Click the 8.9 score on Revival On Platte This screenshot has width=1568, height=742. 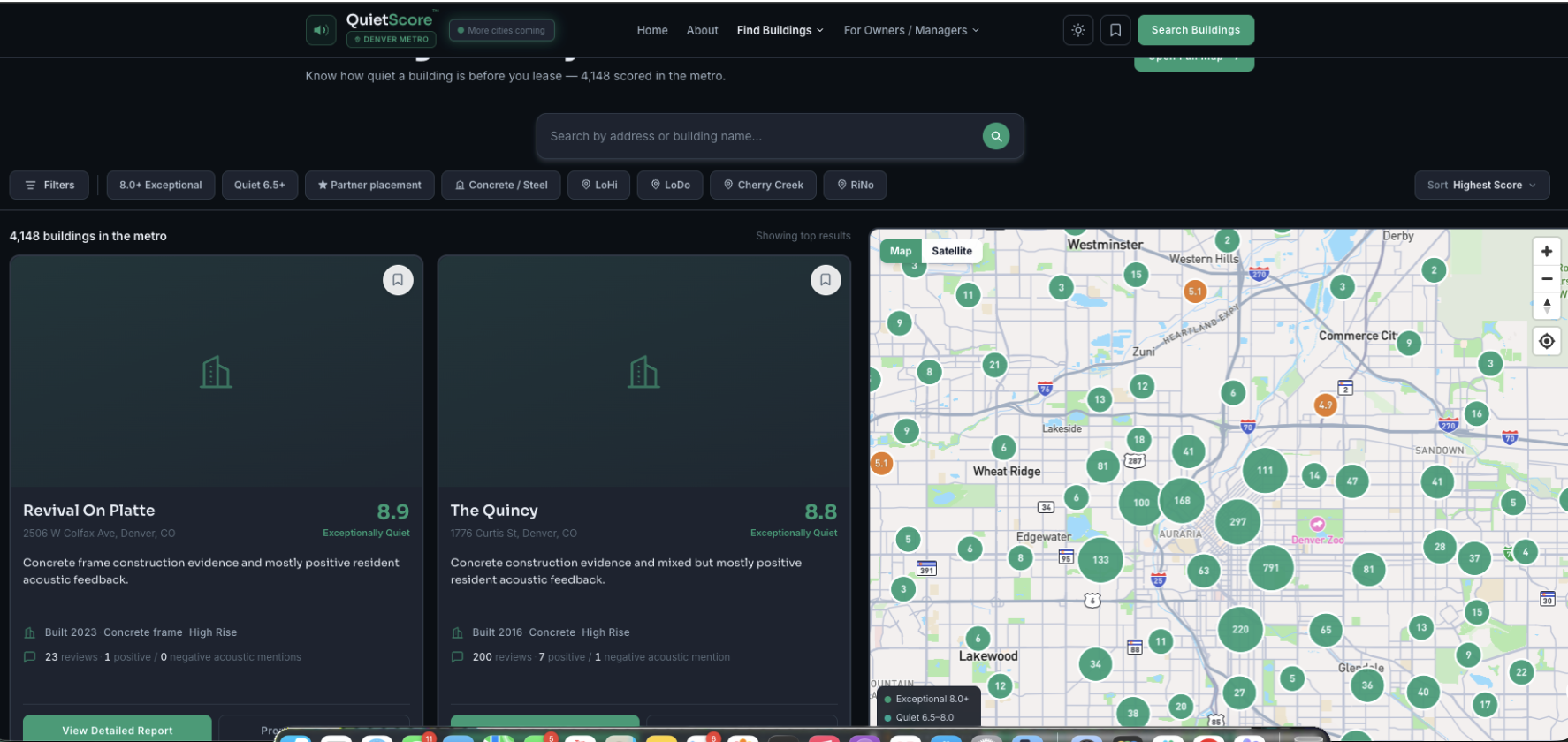[x=393, y=511]
